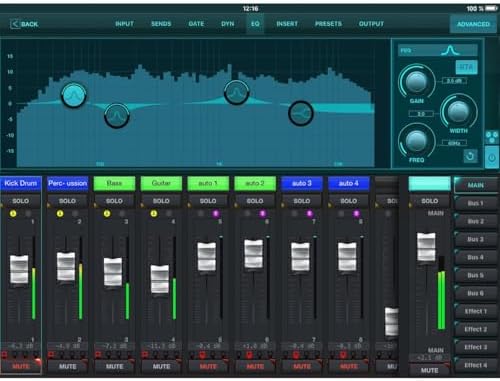Switch to the DYN tab
The height and width of the screenshot is (381, 500).
pyautogui.click(x=228, y=24)
